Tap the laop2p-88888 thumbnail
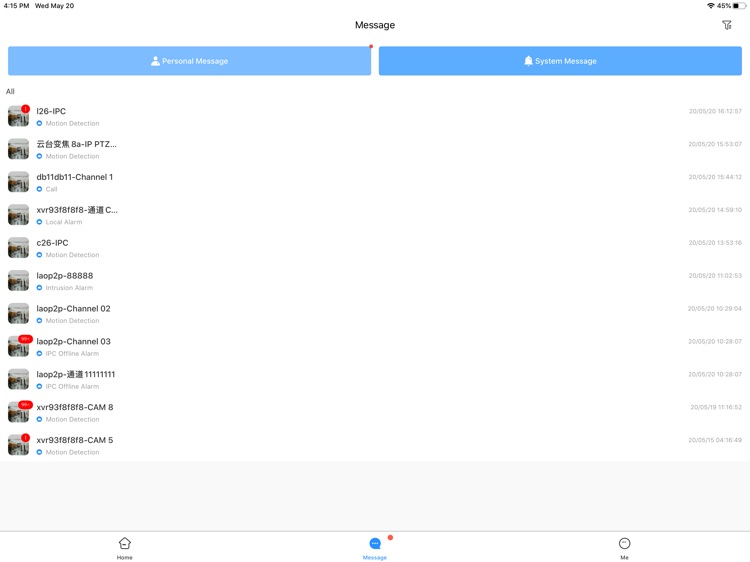750x562 pixels. [x=18, y=281]
